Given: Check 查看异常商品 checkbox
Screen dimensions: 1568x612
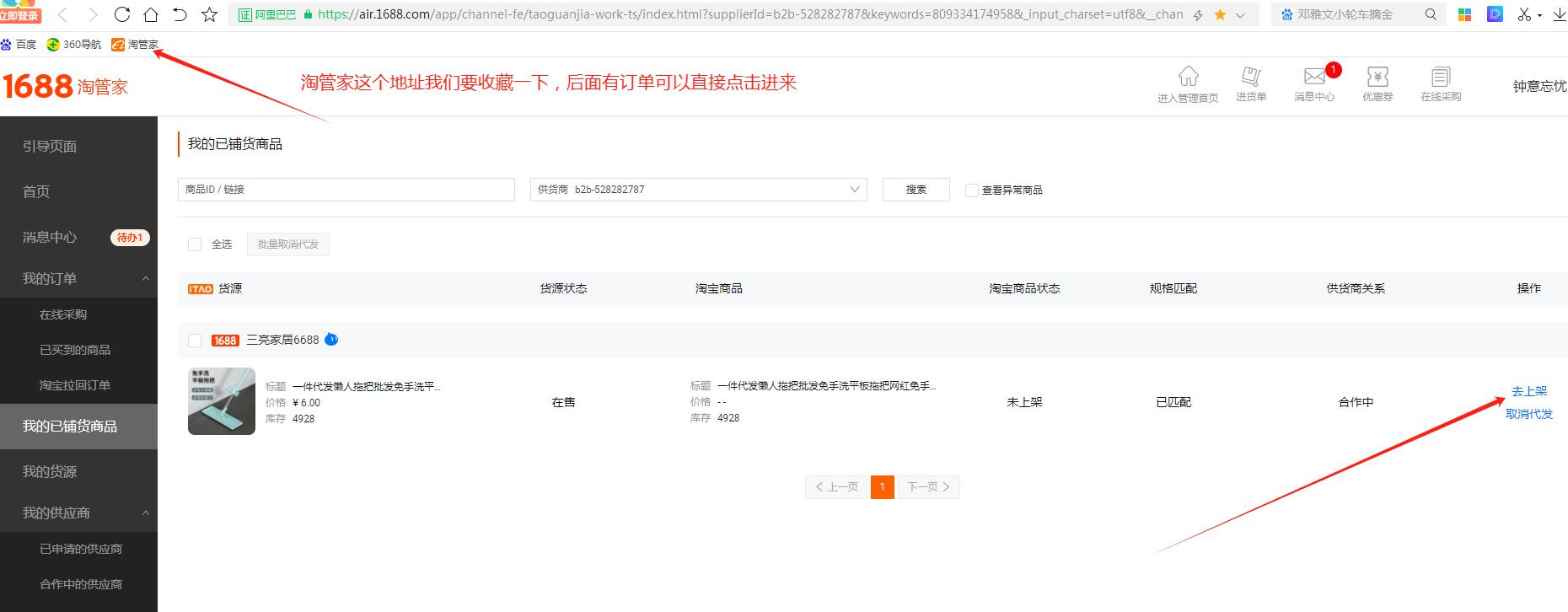Looking at the screenshot, I should pyautogui.click(x=972, y=191).
